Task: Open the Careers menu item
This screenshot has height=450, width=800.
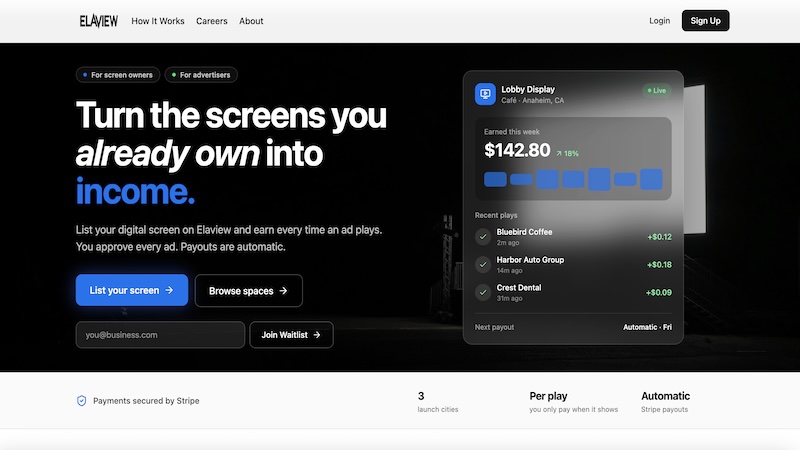Action: tap(212, 21)
